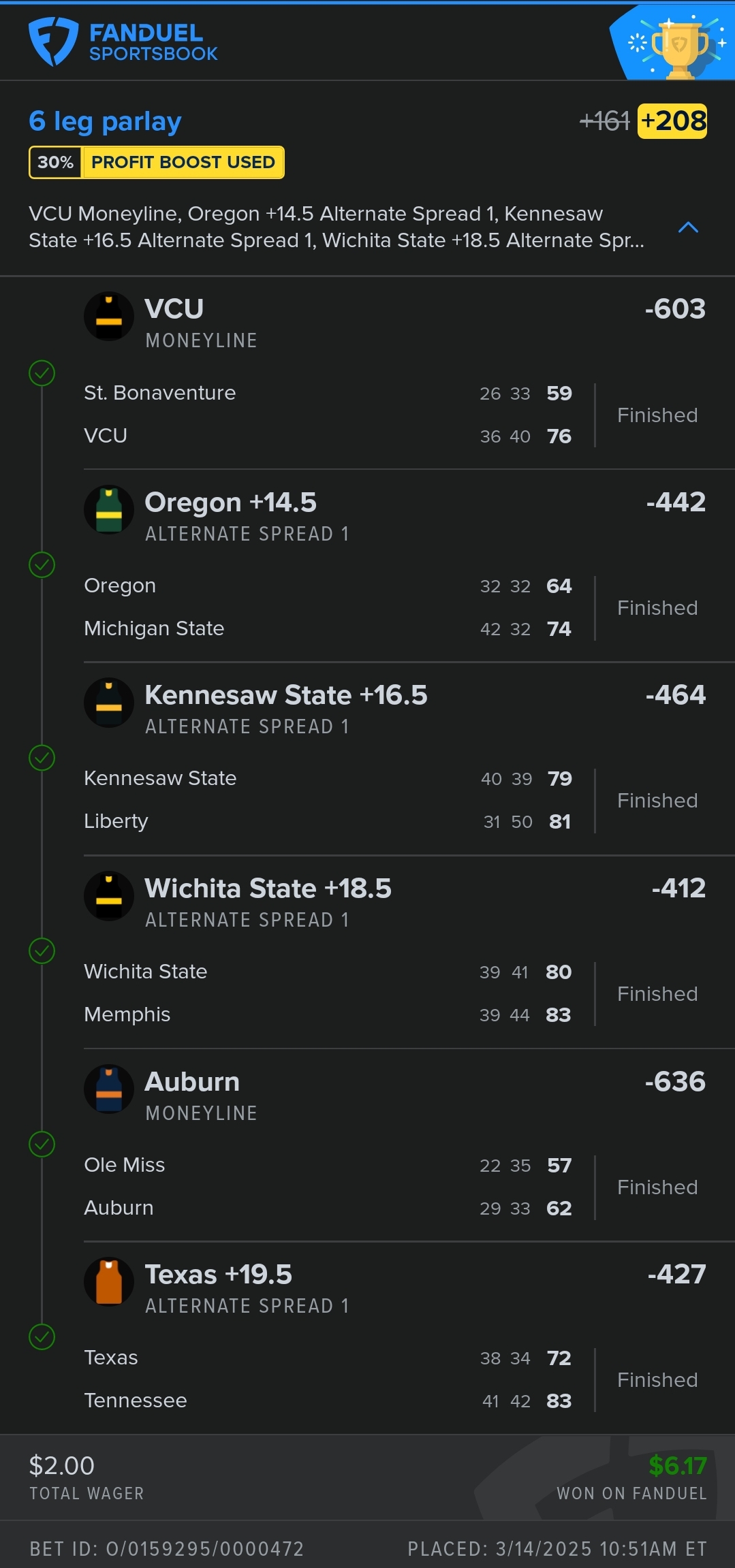Tap the Oregon jersey icon
The image size is (735, 1568).
click(109, 509)
